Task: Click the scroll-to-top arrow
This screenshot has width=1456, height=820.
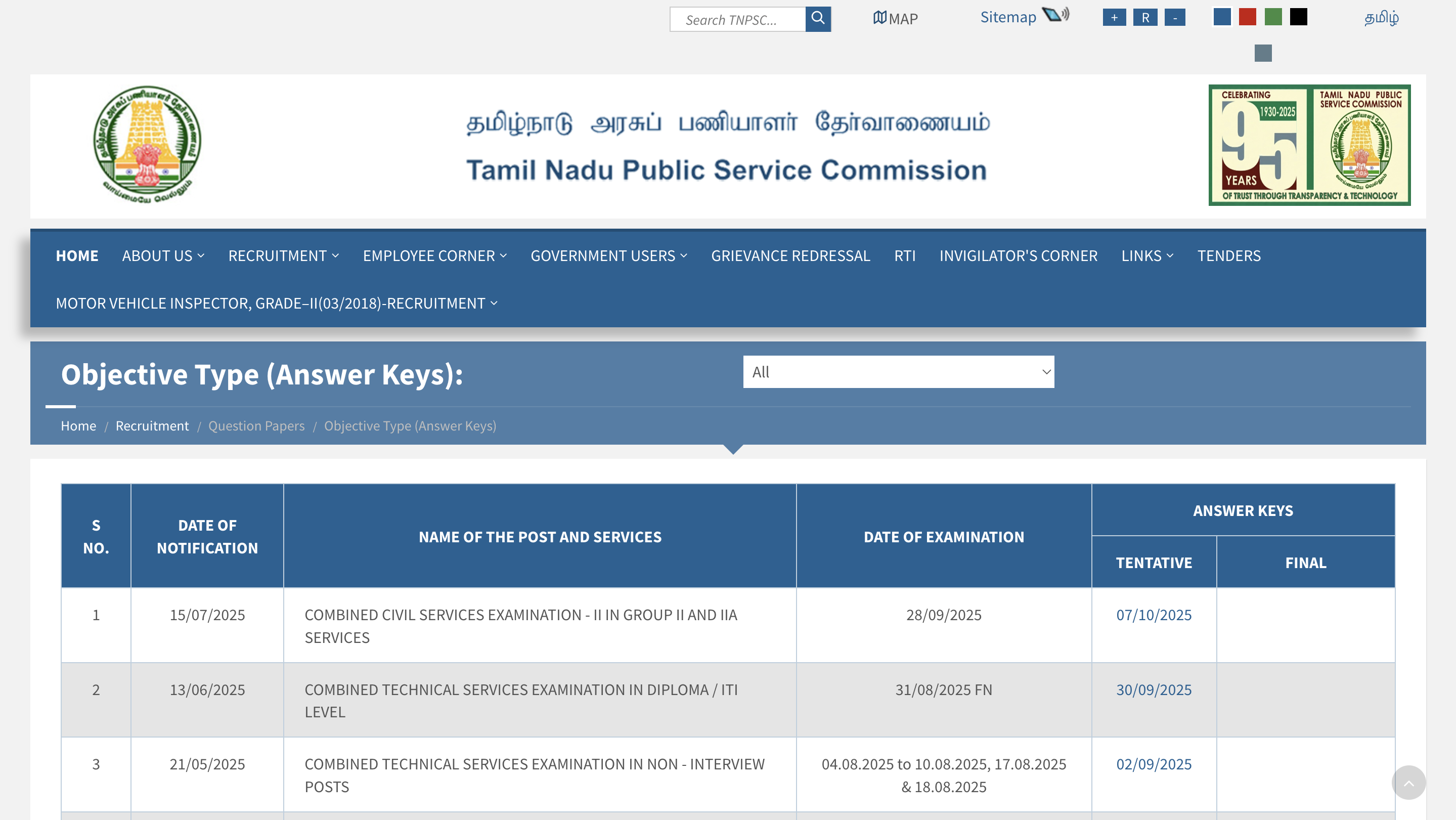Action: (1408, 783)
